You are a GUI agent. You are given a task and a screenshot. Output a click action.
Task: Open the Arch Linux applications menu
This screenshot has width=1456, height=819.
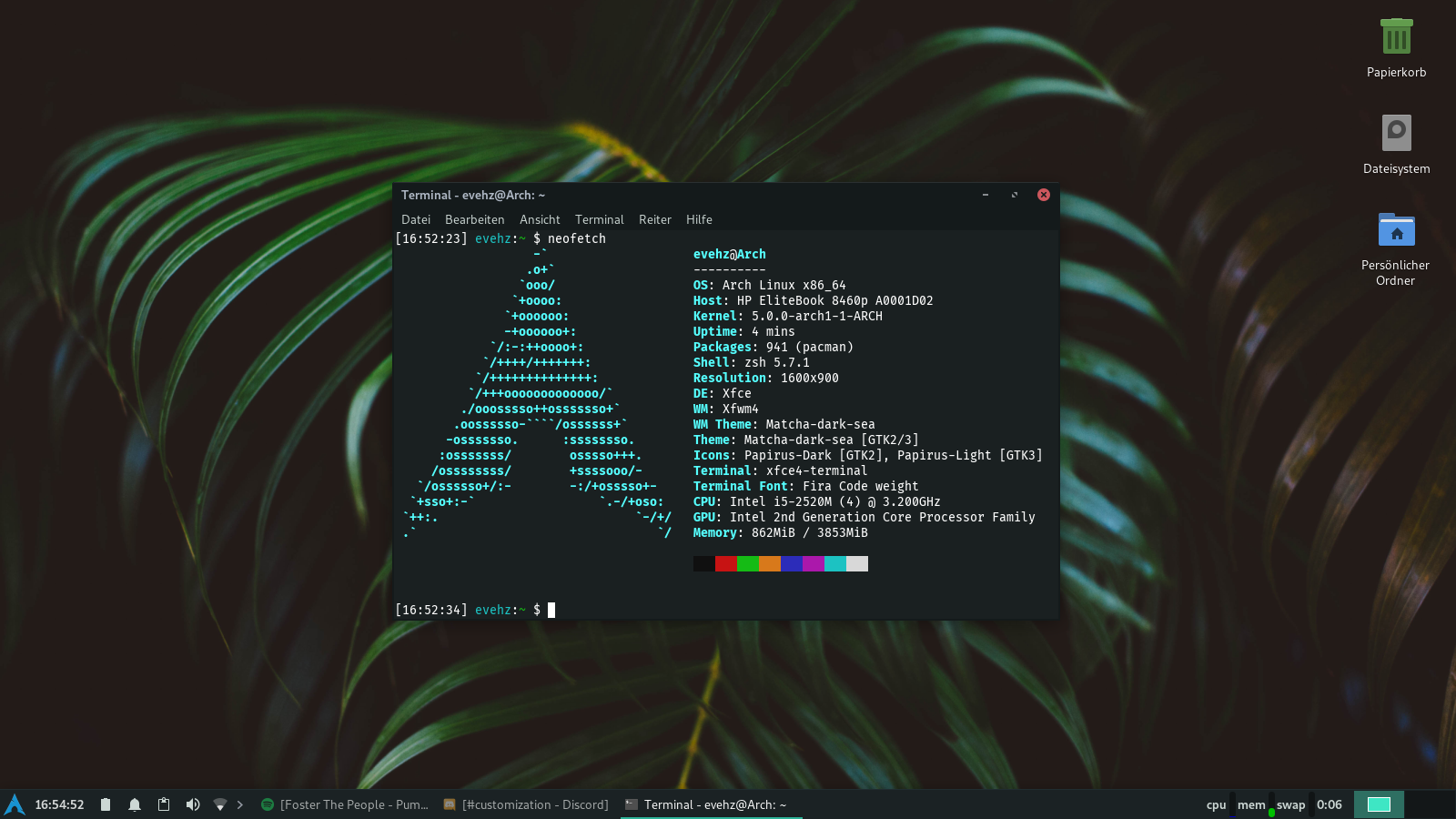tap(15, 804)
